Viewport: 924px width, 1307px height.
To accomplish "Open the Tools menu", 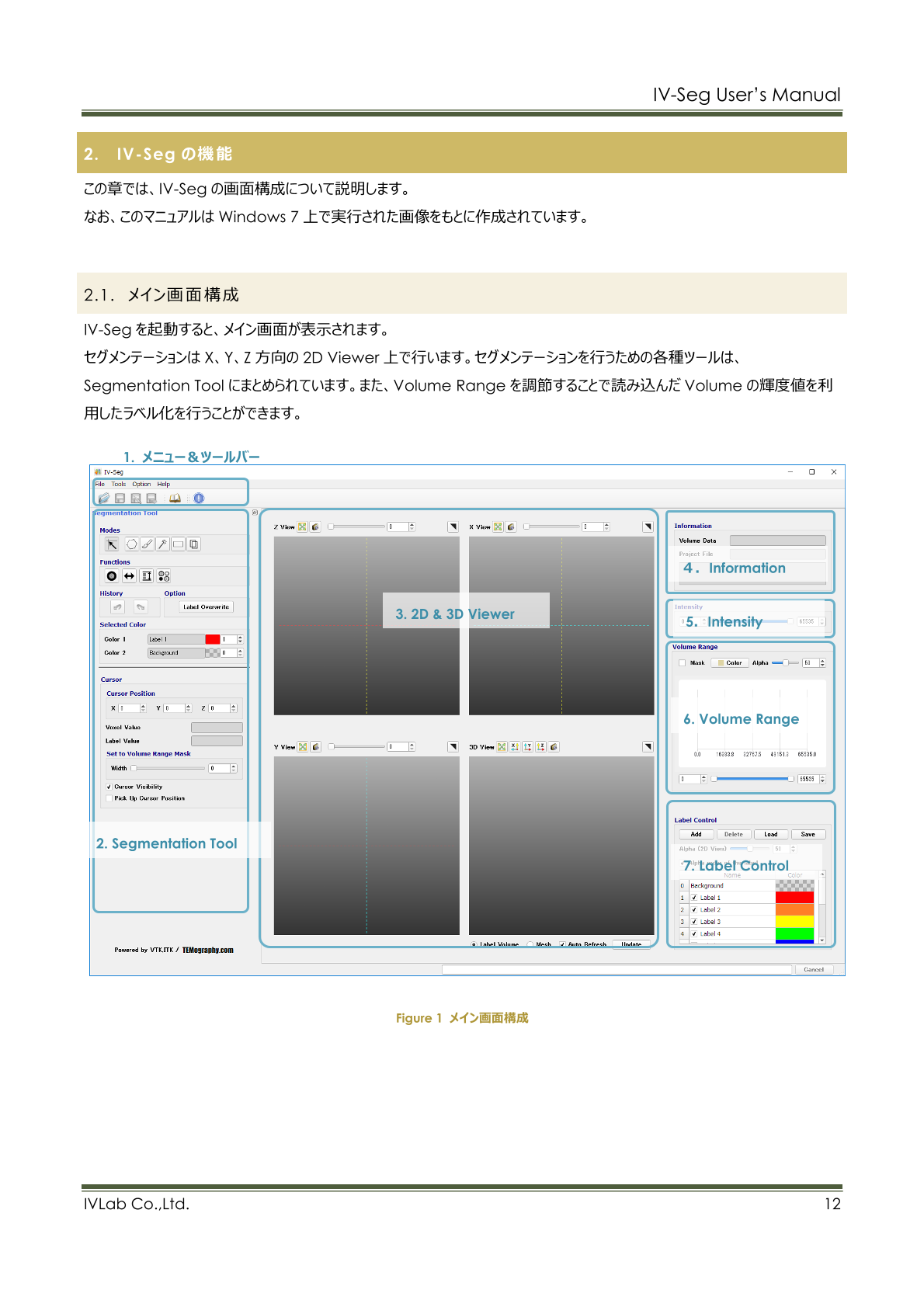I will click(119, 485).
